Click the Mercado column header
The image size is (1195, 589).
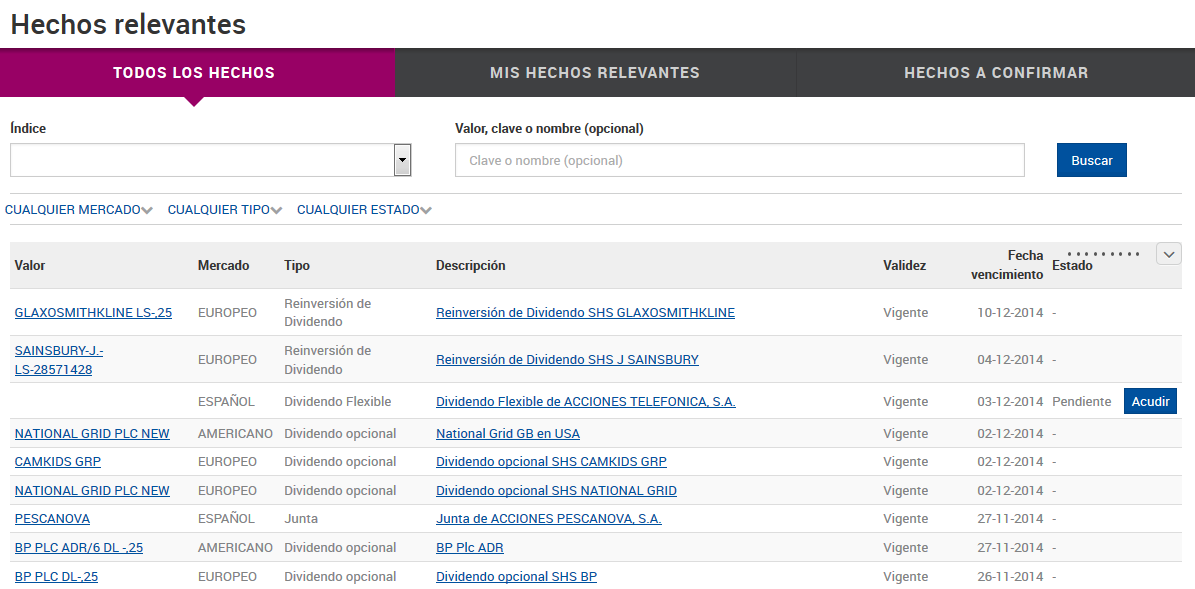point(223,265)
